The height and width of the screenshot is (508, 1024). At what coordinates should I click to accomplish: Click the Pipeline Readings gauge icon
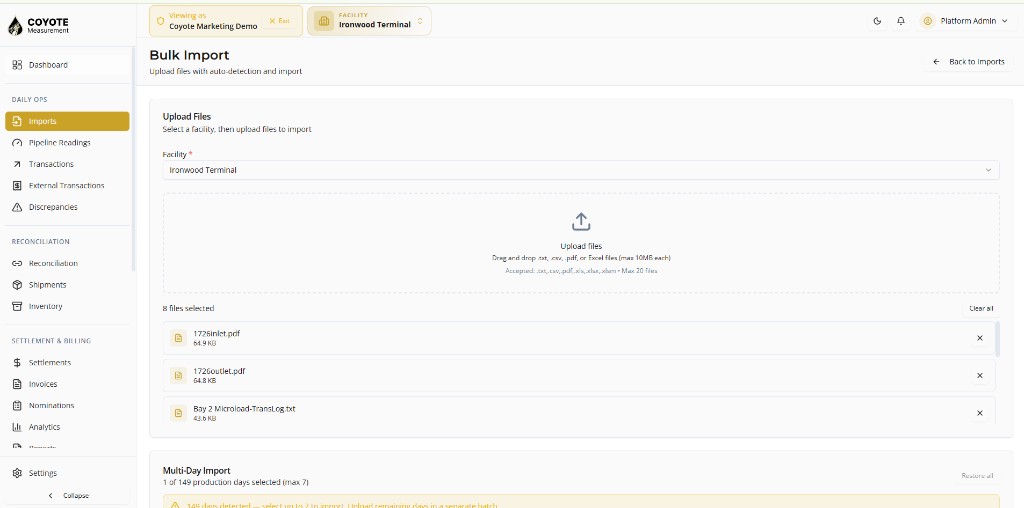(x=18, y=143)
